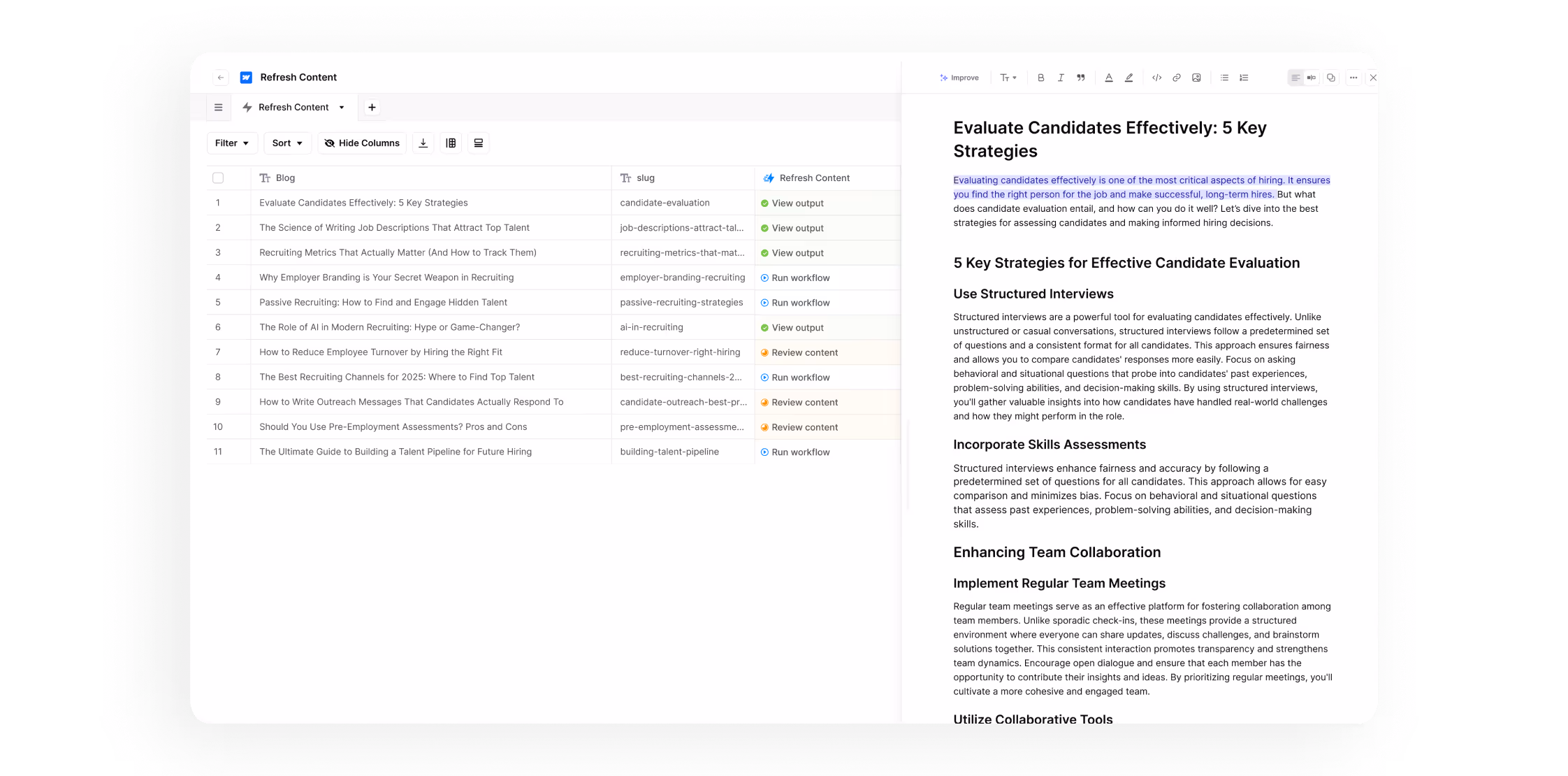1568x776 pixels.
Task: Click Improve AI button
Action: [x=959, y=78]
